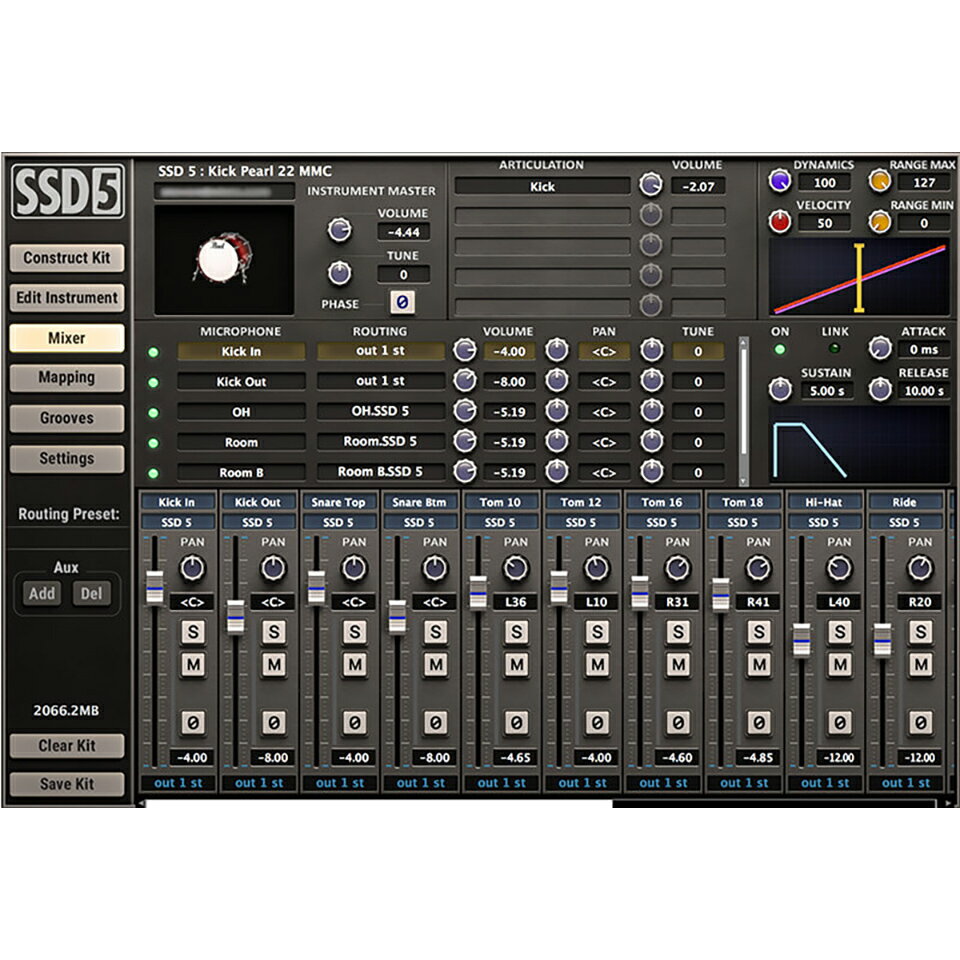This screenshot has height=960, width=960.
Task: Open the Settings page
Action: 67,459
